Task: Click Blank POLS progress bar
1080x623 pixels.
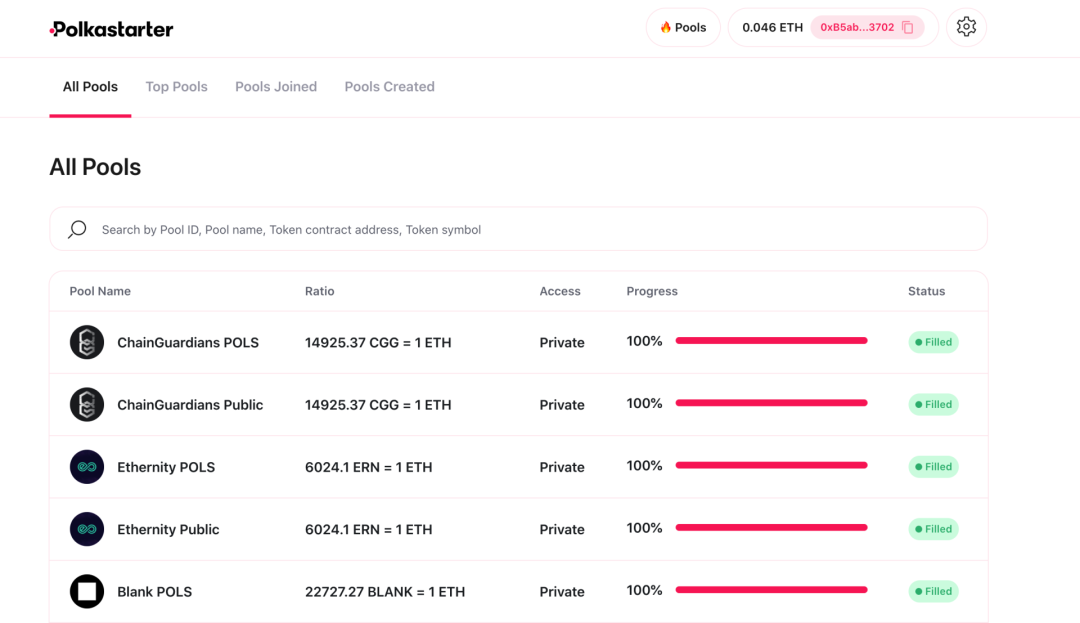Action: (x=771, y=590)
